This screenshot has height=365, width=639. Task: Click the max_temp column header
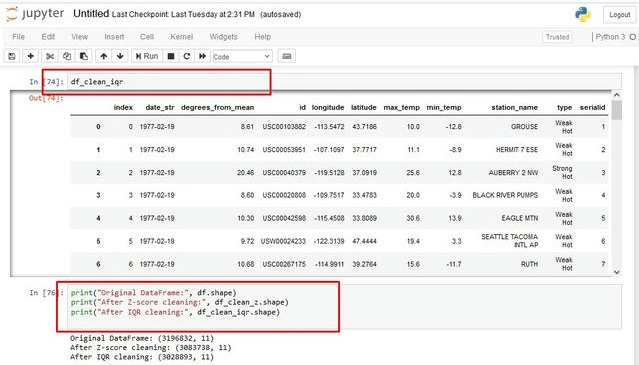click(401, 108)
